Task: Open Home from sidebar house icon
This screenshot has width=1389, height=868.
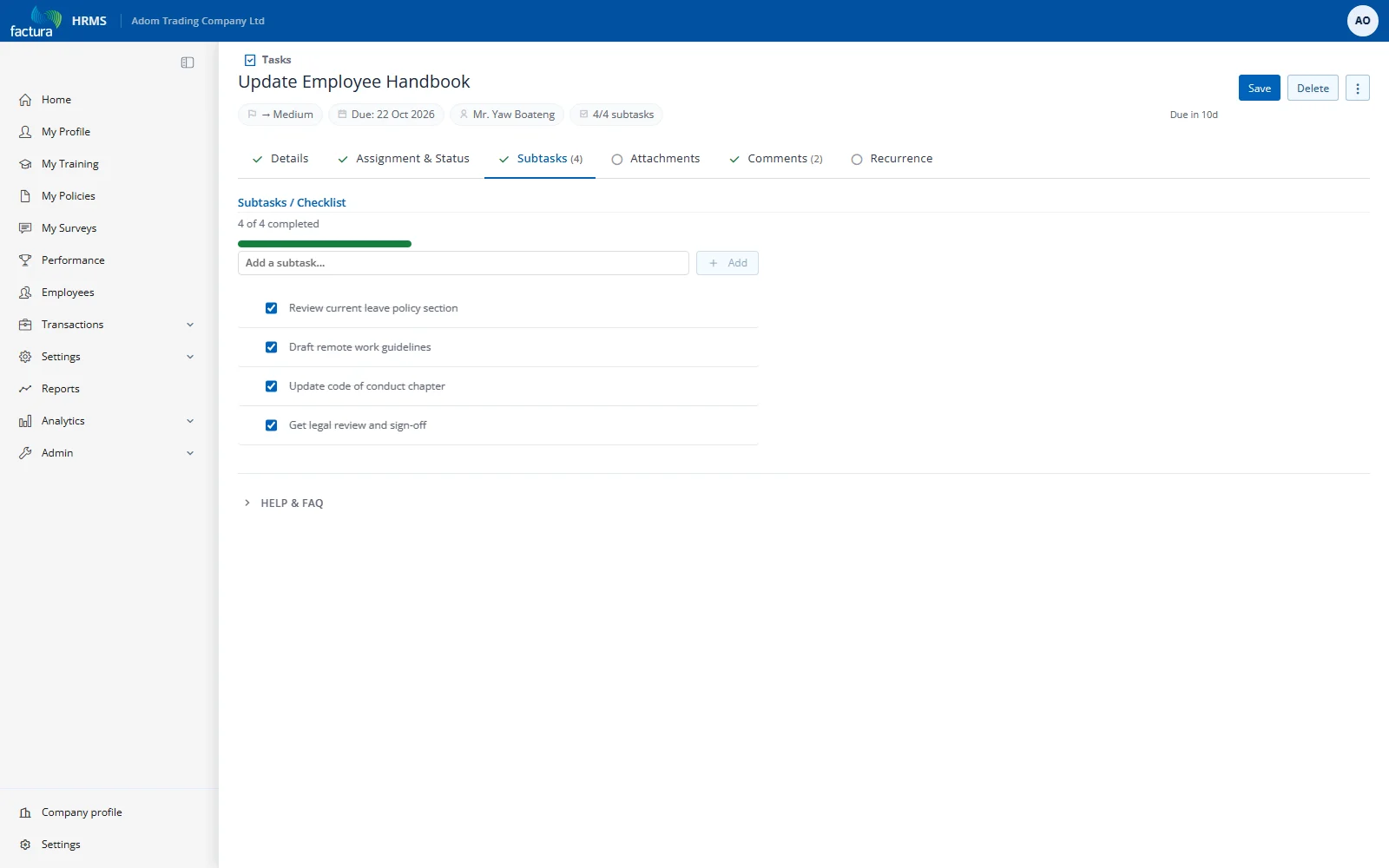Action: 25,100
